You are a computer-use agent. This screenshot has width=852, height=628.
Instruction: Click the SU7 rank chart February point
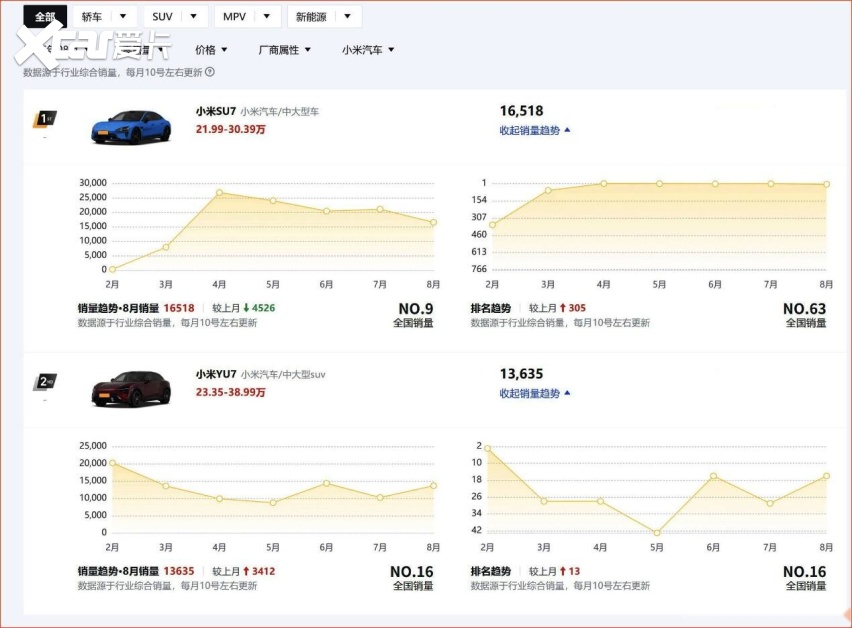pos(492,224)
